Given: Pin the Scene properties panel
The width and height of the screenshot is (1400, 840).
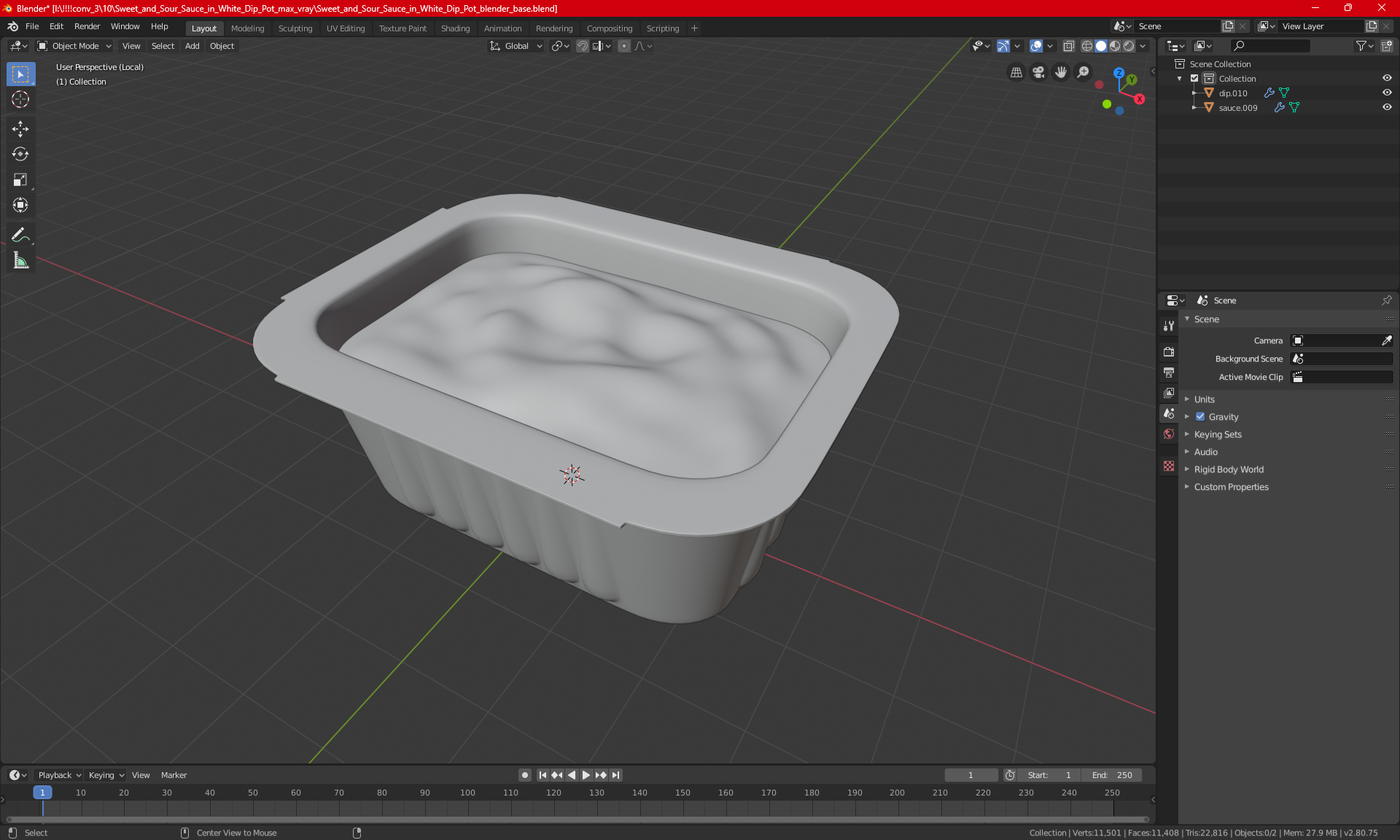Looking at the screenshot, I should pos(1386,300).
